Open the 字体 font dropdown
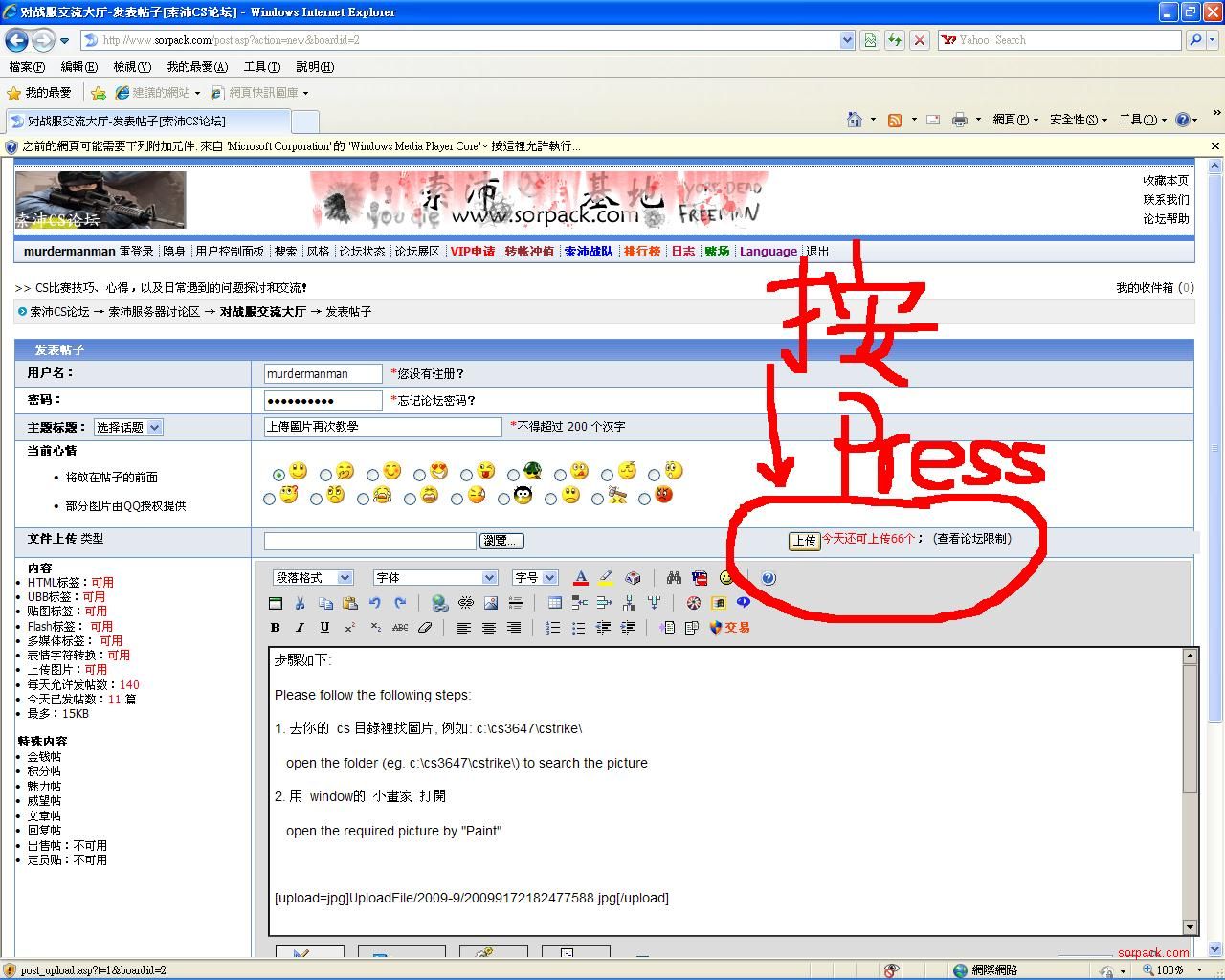Image resolution: width=1225 pixels, height=980 pixels. [435, 578]
